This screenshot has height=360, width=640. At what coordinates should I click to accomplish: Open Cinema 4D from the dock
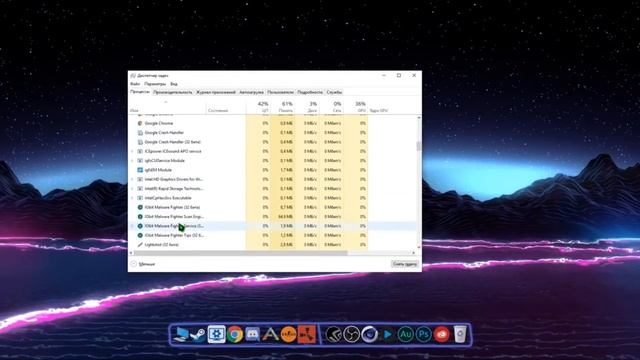click(370, 334)
